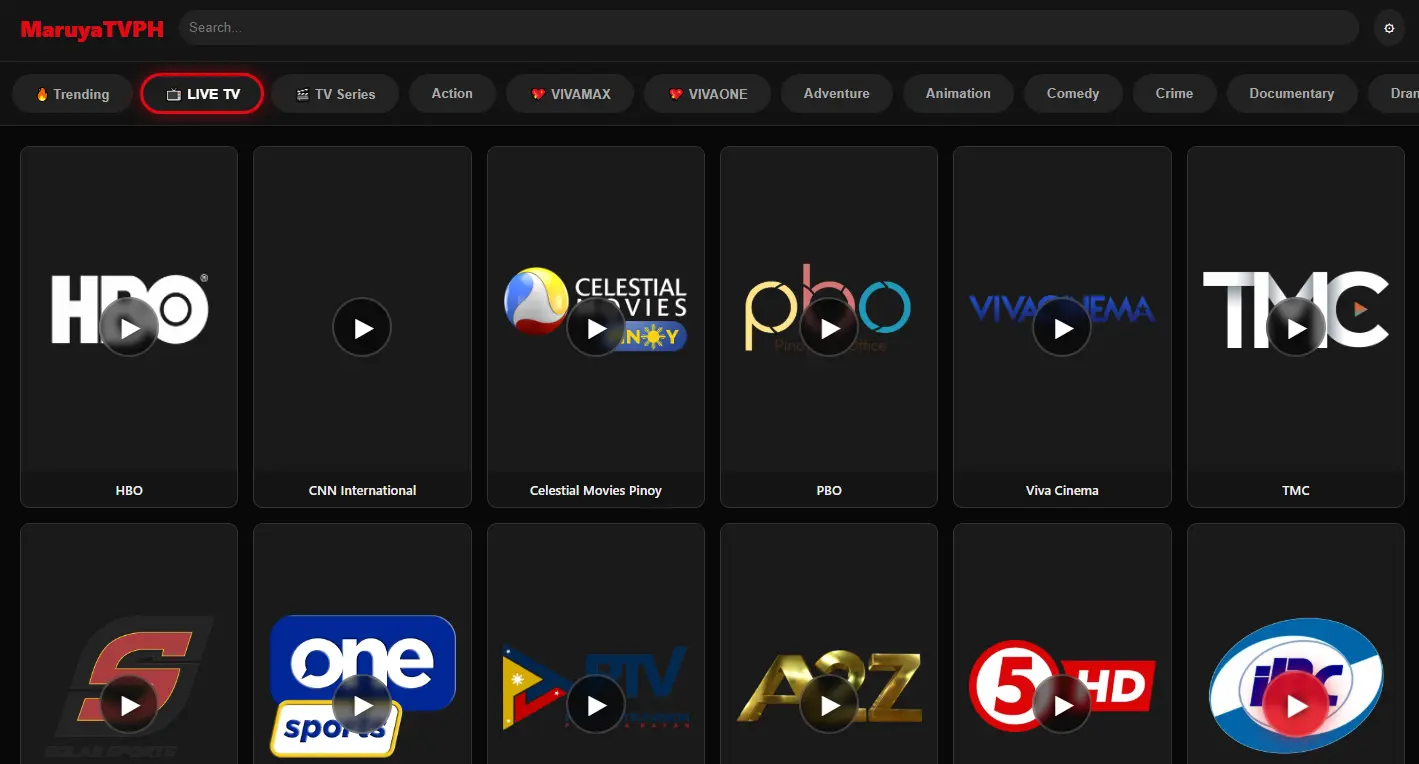The width and height of the screenshot is (1419, 764).
Task: Play the CNN International channel
Action: 362,328
